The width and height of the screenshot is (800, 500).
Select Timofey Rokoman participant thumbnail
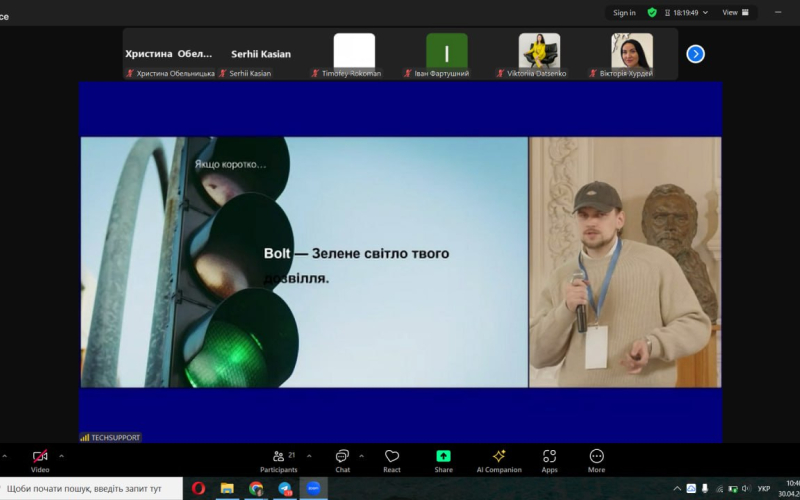click(354, 54)
